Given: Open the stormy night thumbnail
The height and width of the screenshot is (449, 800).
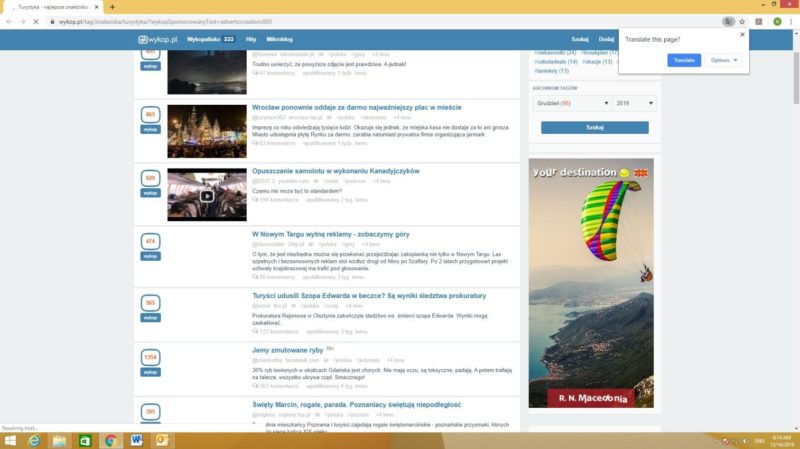Looking at the screenshot, I should pyautogui.click(x=207, y=72).
